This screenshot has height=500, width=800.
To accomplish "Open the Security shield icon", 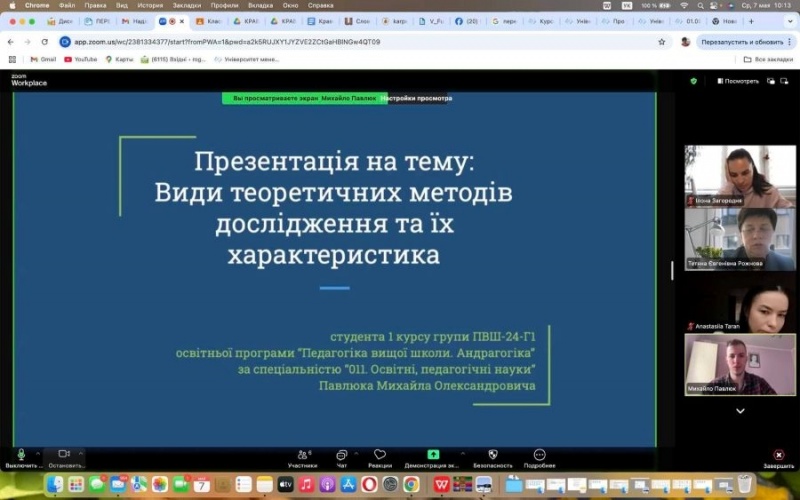I will tap(492, 455).
